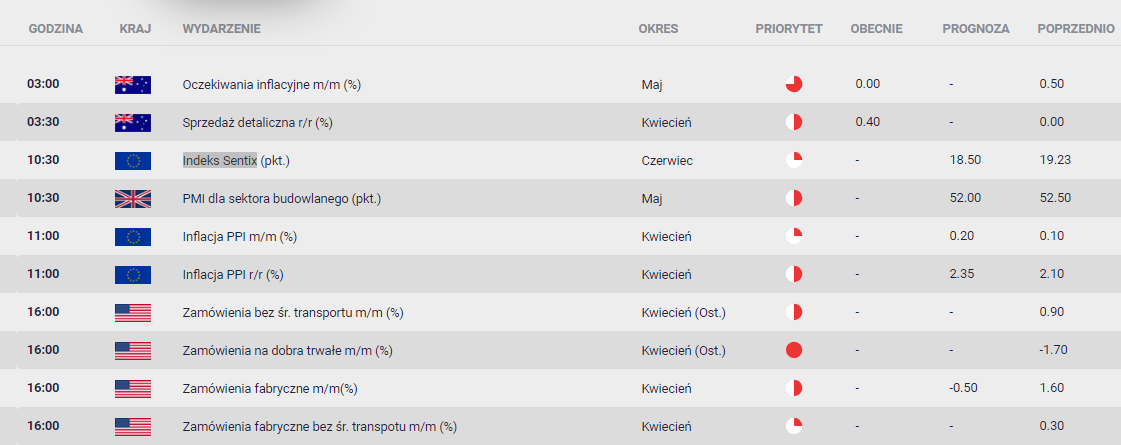Sort by the GODZINA column header

56,29
